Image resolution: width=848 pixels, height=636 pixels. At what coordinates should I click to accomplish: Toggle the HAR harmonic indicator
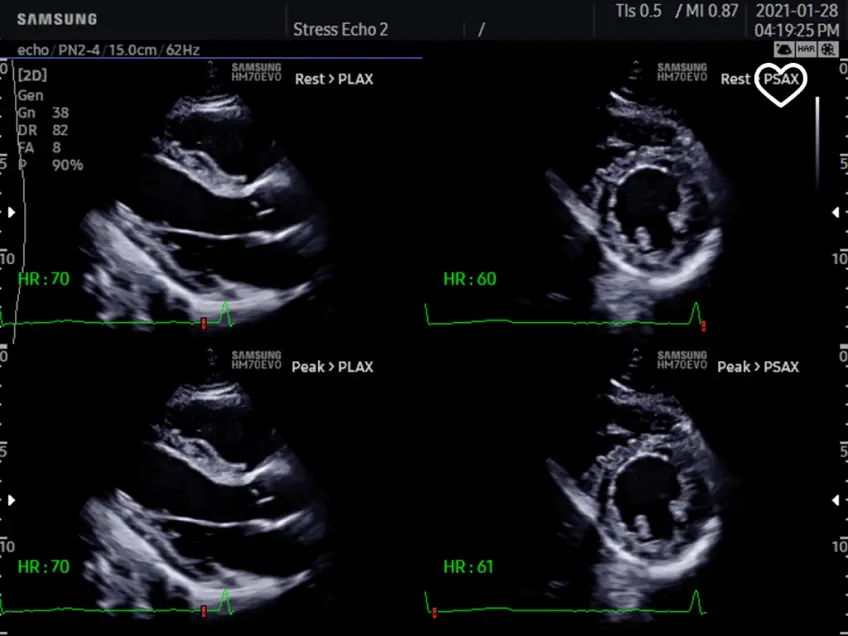[806, 49]
